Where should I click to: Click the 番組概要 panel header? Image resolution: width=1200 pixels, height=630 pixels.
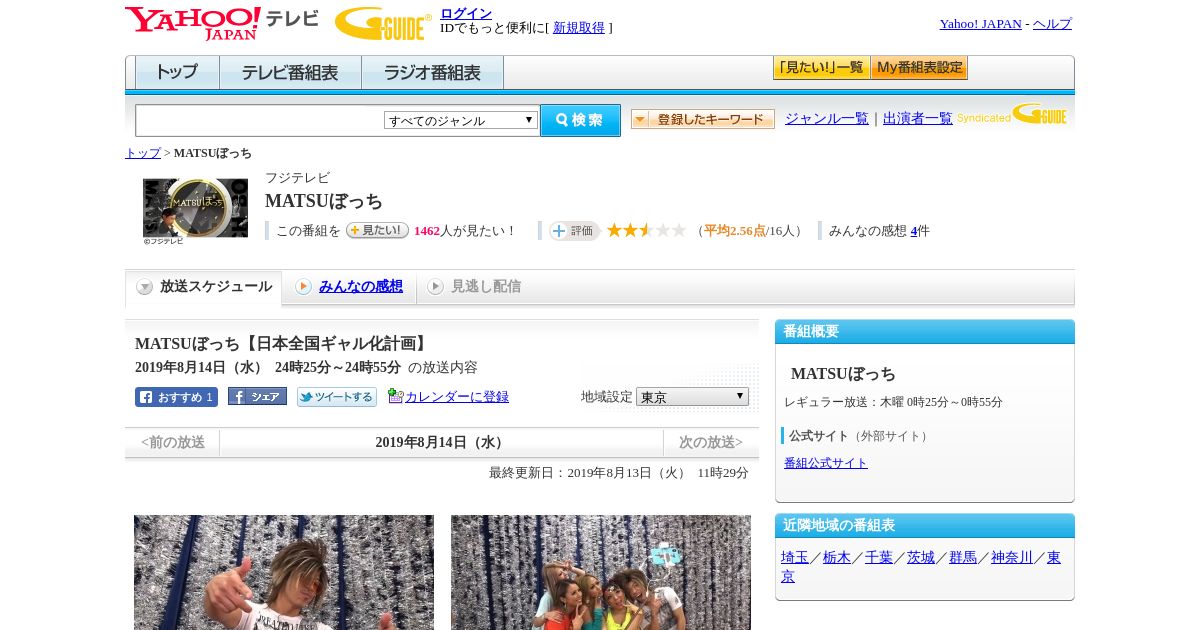(x=925, y=332)
